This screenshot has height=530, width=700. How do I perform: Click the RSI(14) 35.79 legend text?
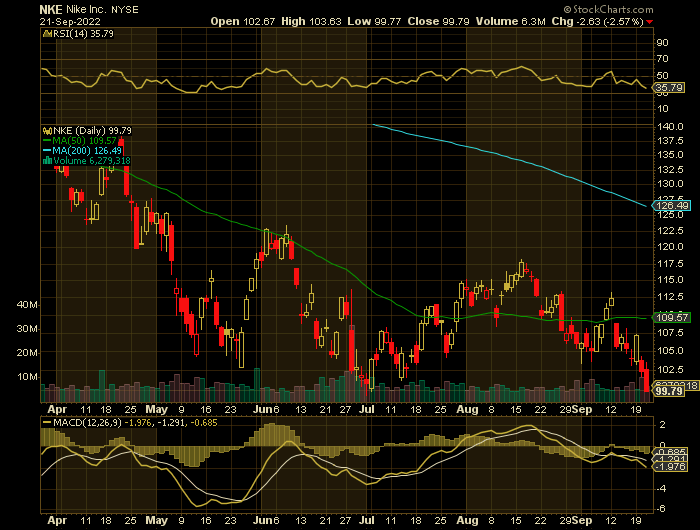point(83,34)
